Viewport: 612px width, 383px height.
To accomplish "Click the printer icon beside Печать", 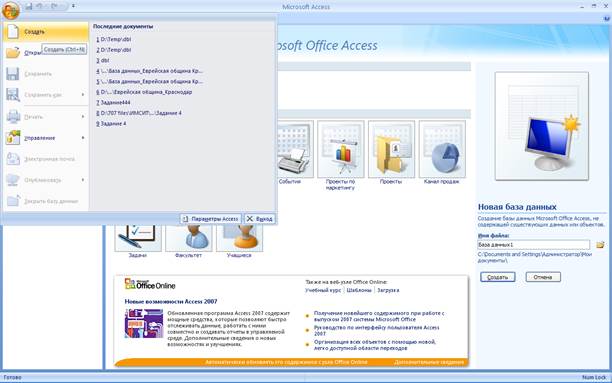I will [x=13, y=116].
